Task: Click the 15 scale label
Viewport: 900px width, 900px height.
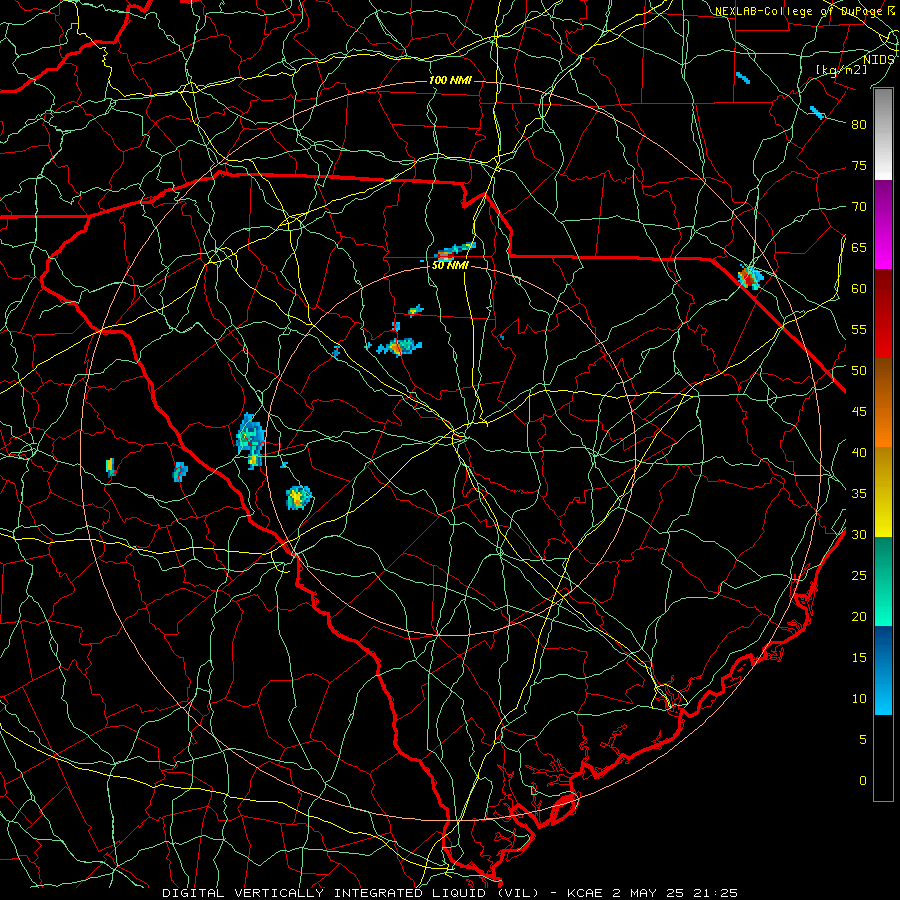Action: coord(859,658)
